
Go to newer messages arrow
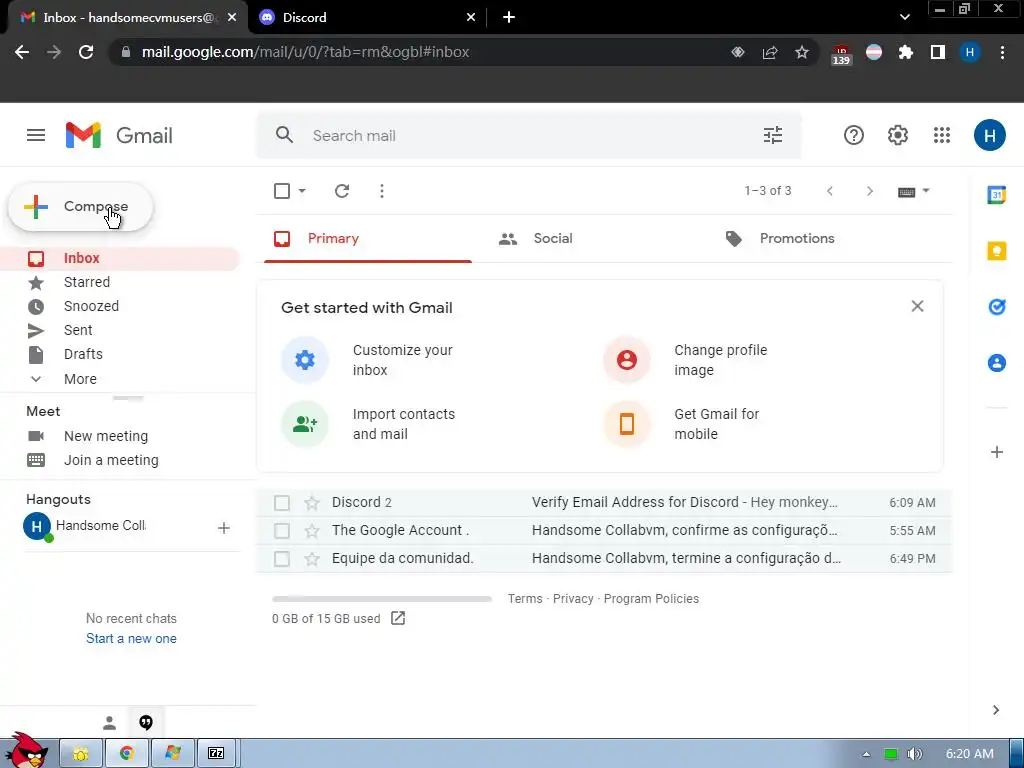[x=829, y=191]
